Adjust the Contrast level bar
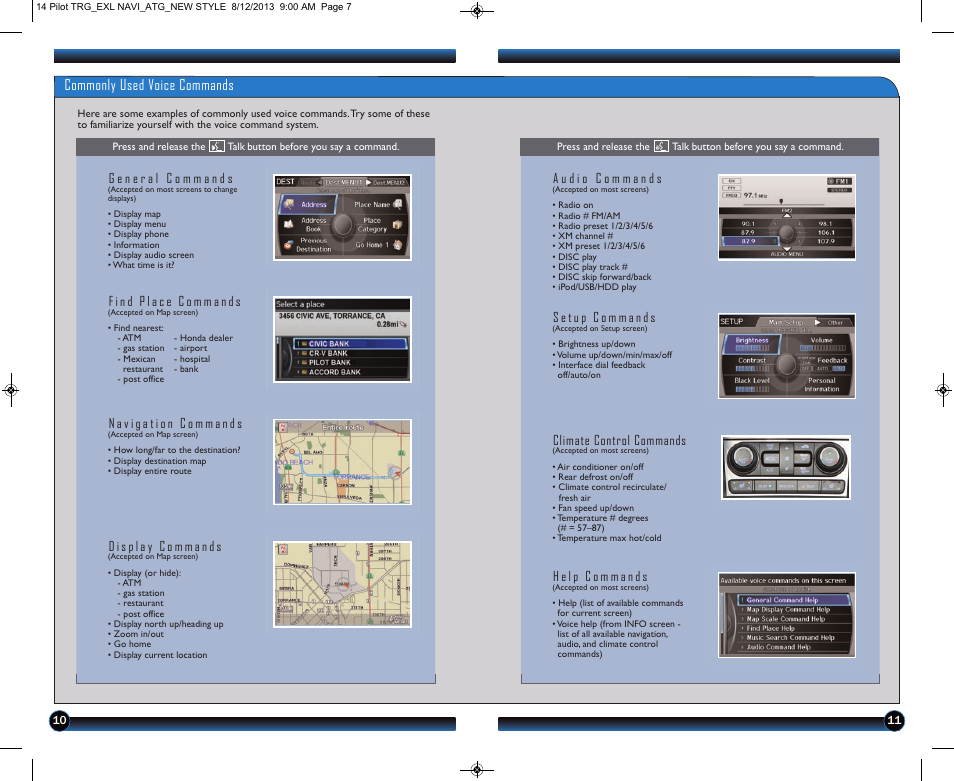The image size is (954, 781). (x=752, y=369)
